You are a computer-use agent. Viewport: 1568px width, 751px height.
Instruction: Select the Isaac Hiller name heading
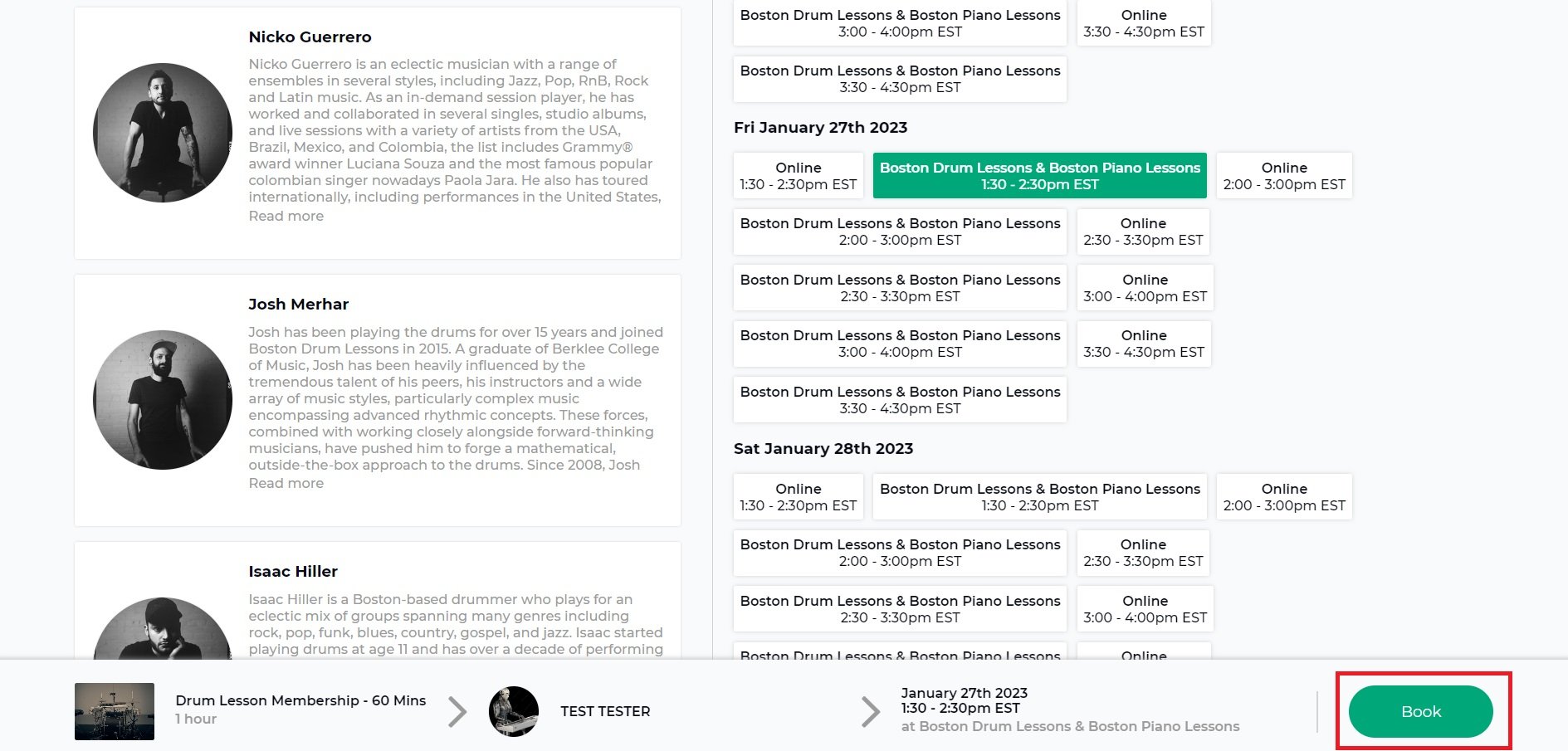click(x=293, y=571)
